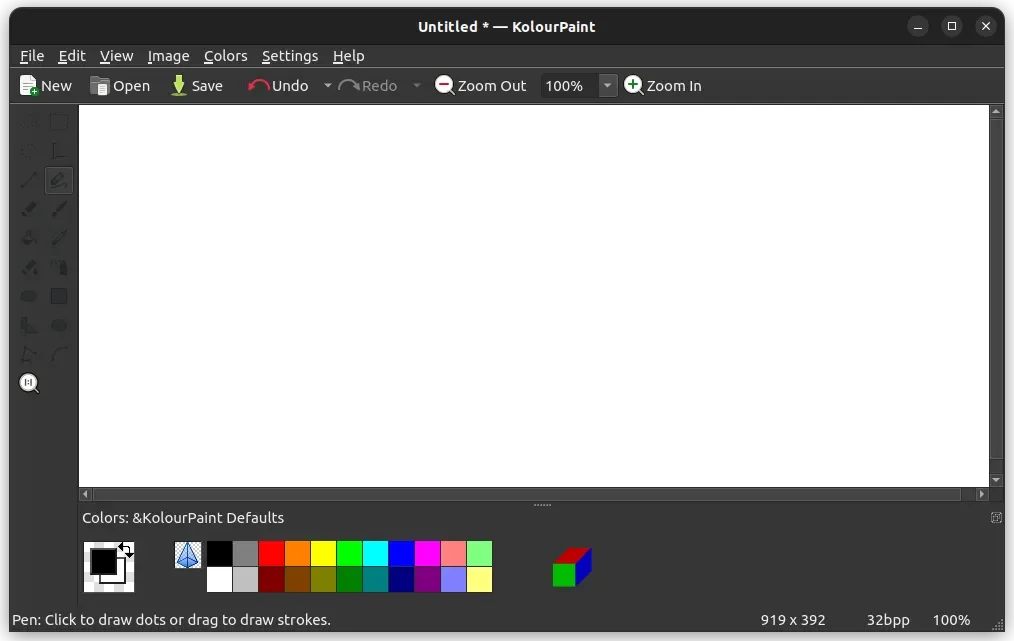Click the vertical scrollbar up arrow
This screenshot has width=1014, height=641.
[x=996, y=111]
